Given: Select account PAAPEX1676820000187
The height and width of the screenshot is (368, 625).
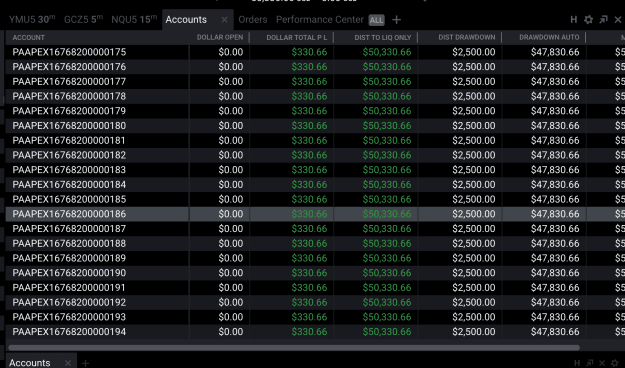Looking at the screenshot, I should pyautogui.click(x=69, y=229).
